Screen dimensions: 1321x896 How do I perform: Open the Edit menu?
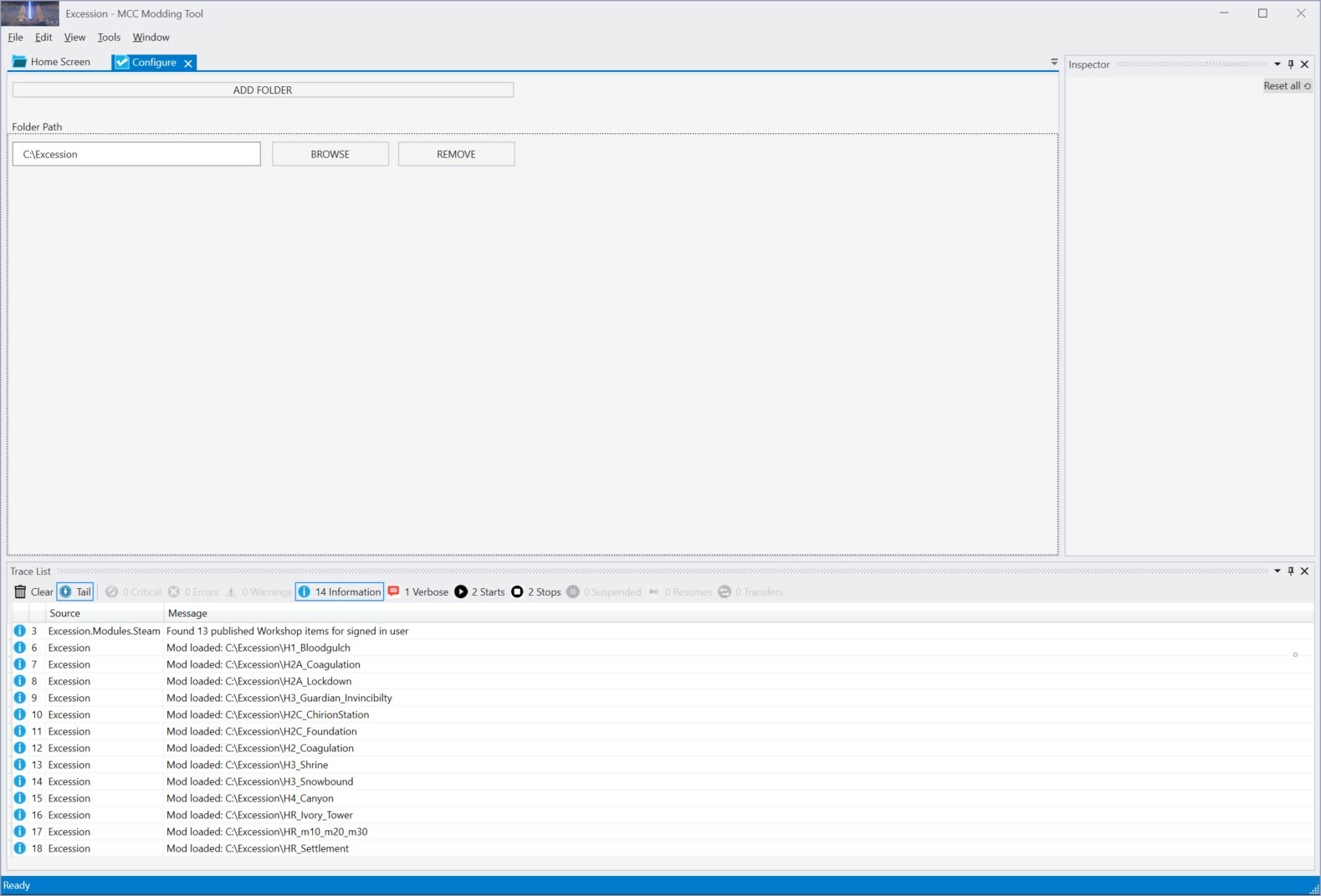pos(44,37)
